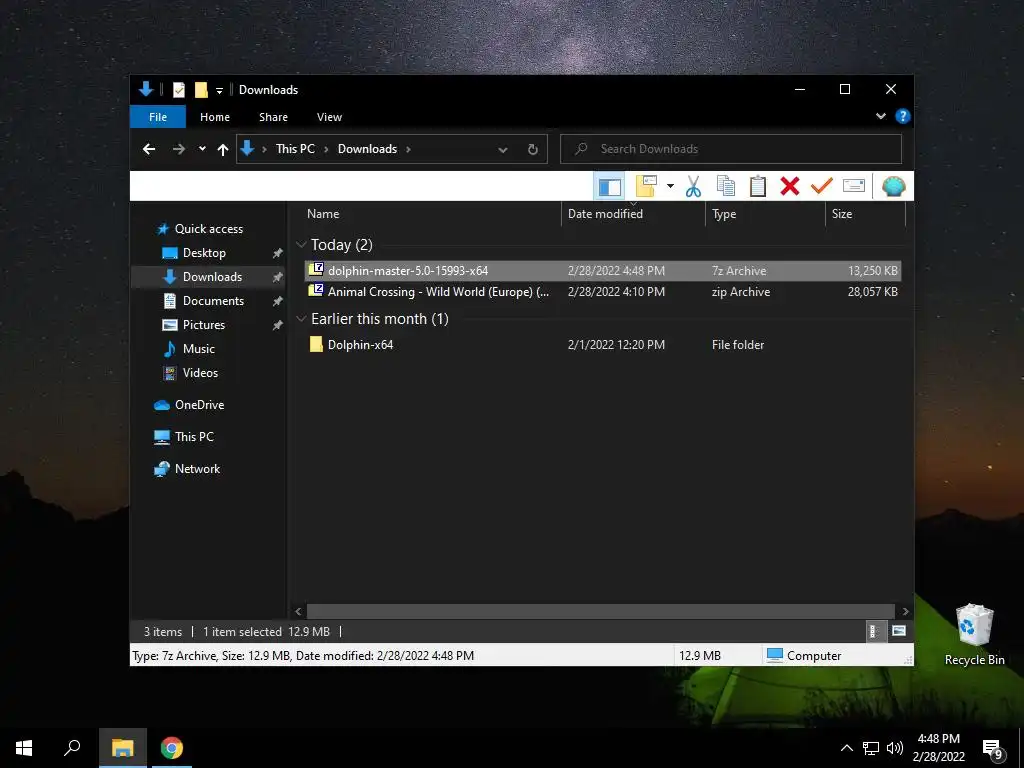Unpin Desktop via its pin icon
Screen dimensions: 1024x768
277,253
